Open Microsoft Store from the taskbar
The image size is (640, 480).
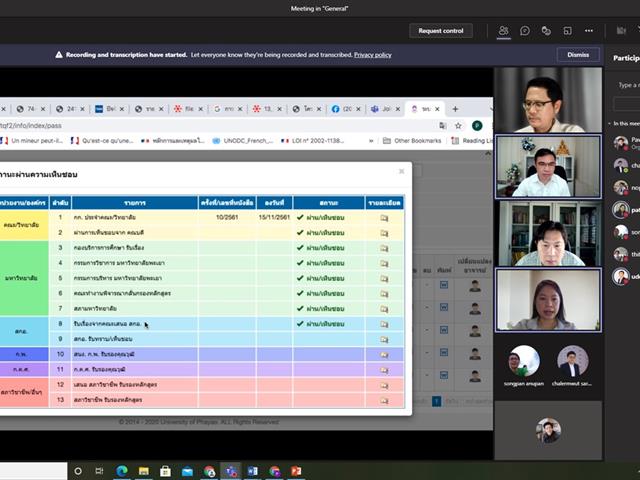pos(165,471)
